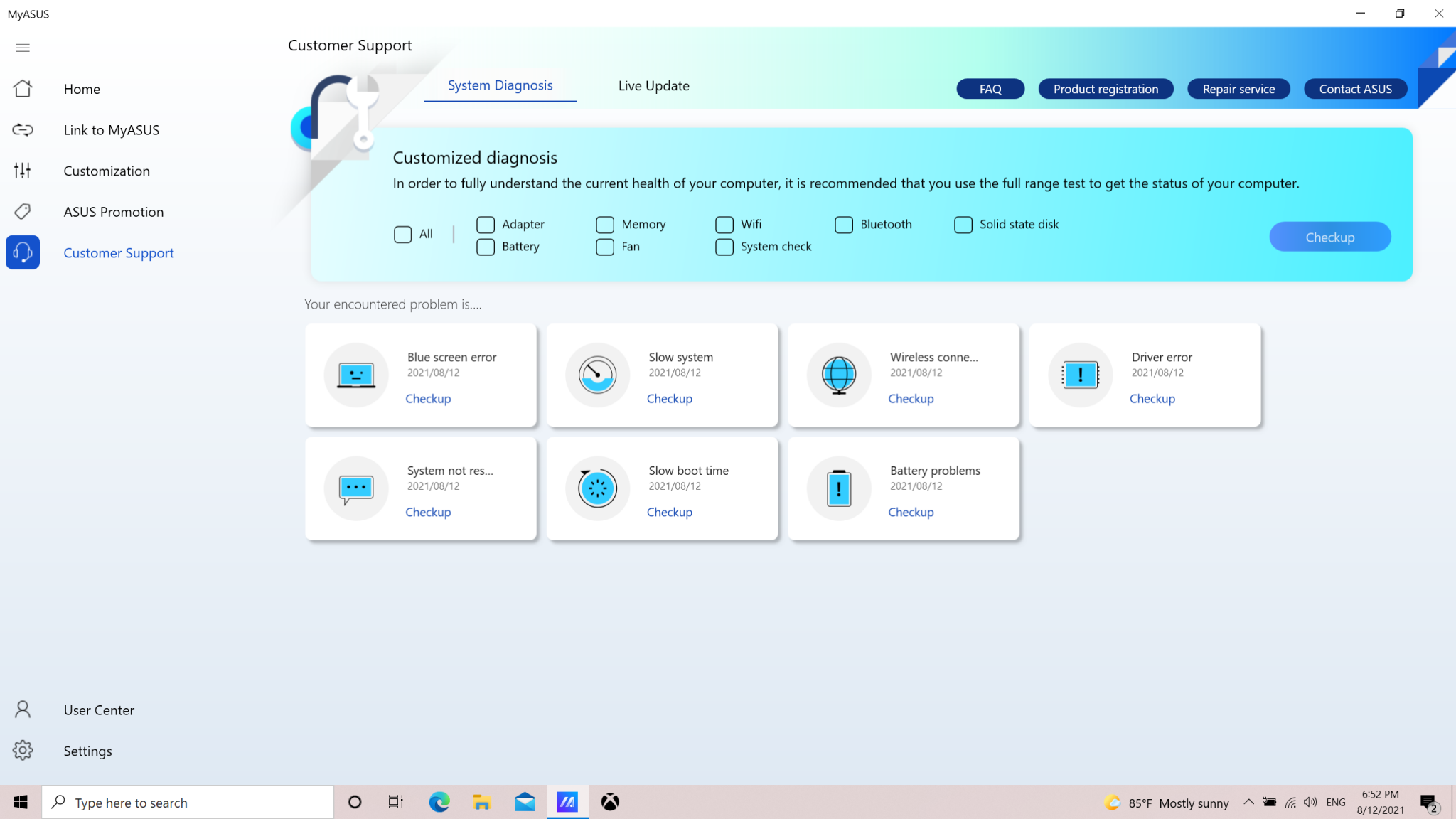This screenshot has height=819, width=1456.
Task: Open the hamburger menu in sidebar
Action: point(23,48)
